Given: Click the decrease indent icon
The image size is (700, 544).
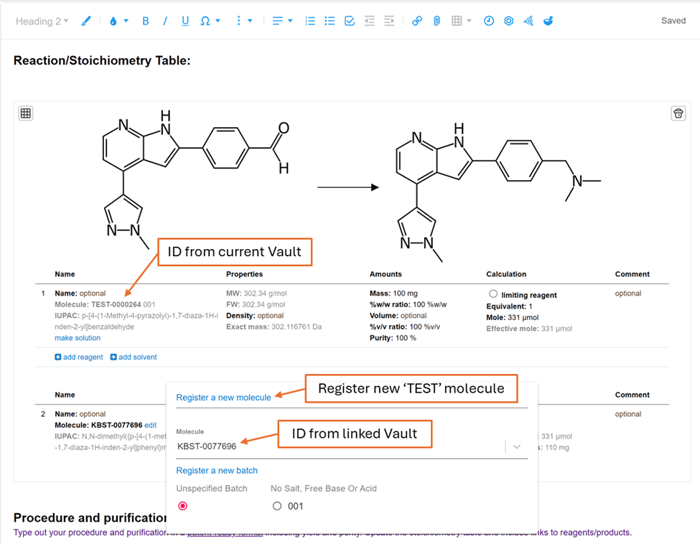Looking at the screenshot, I should pos(370,21).
